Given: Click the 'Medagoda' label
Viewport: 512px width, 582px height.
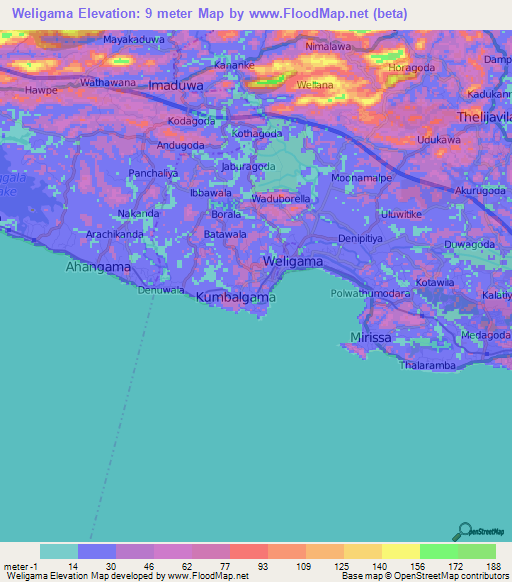Looking at the screenshot, I should coord(486,335).
